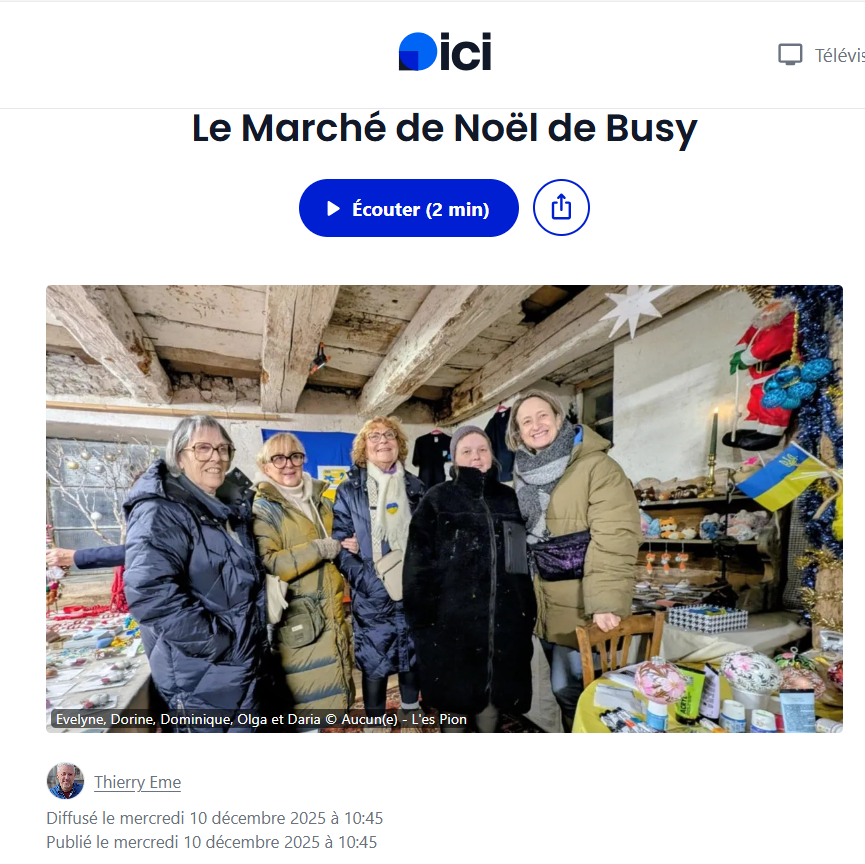Click the Télévision screen icon

coord(790,55)
